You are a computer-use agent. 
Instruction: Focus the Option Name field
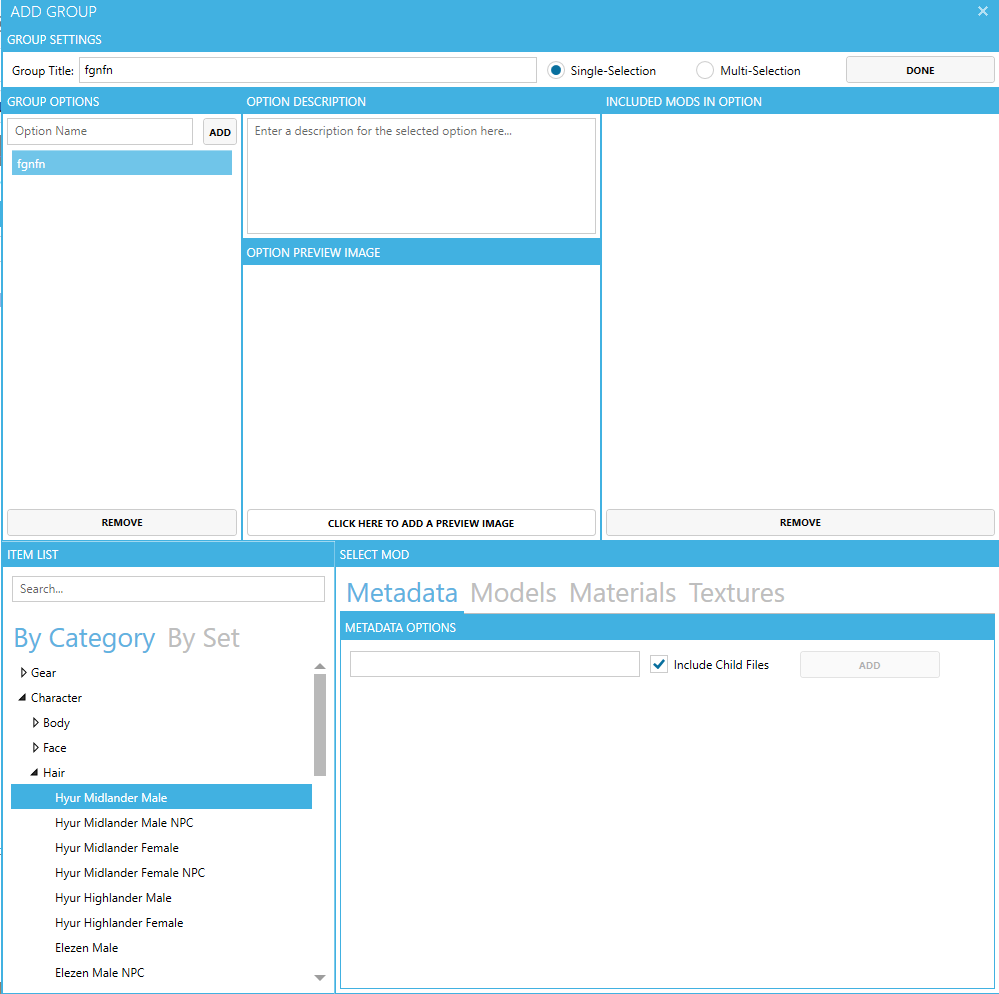click(x=100, y=131)
